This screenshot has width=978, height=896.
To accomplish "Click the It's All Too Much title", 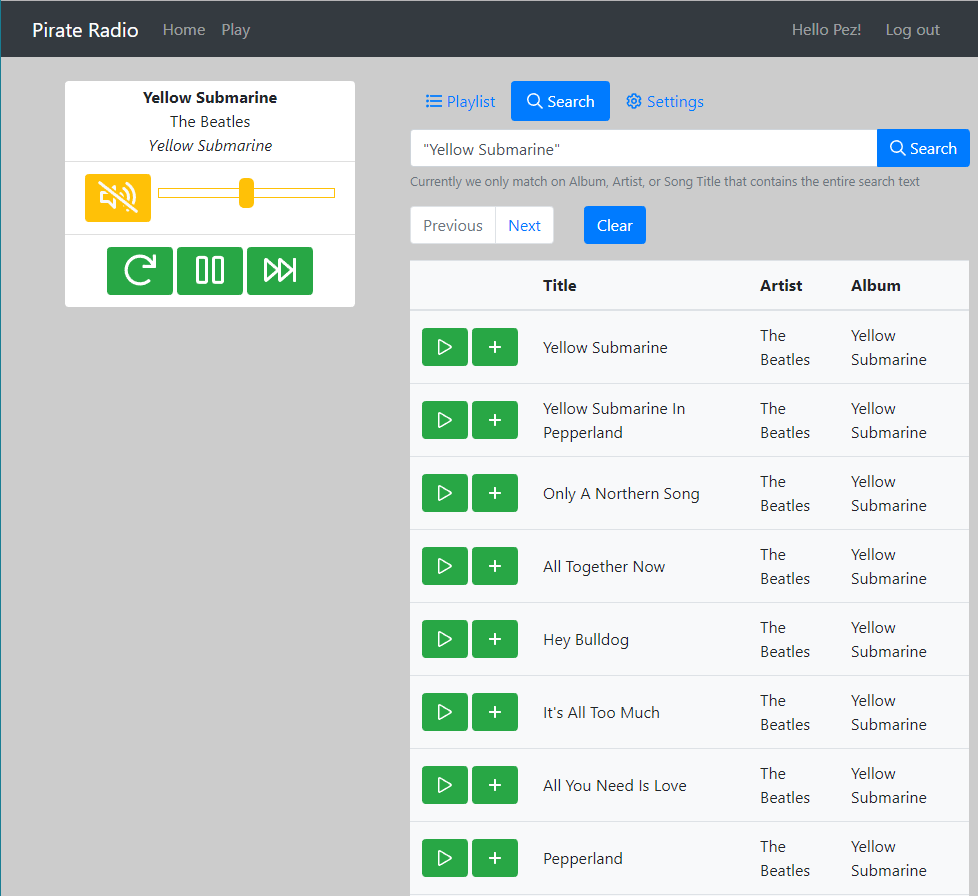I will 601,713.
